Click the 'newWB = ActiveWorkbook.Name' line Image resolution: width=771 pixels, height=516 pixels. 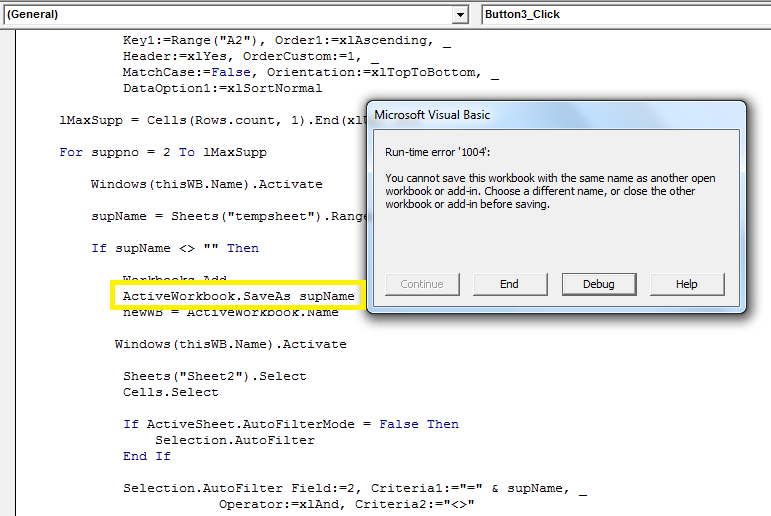pyautogui.click(x=230, y=312)
